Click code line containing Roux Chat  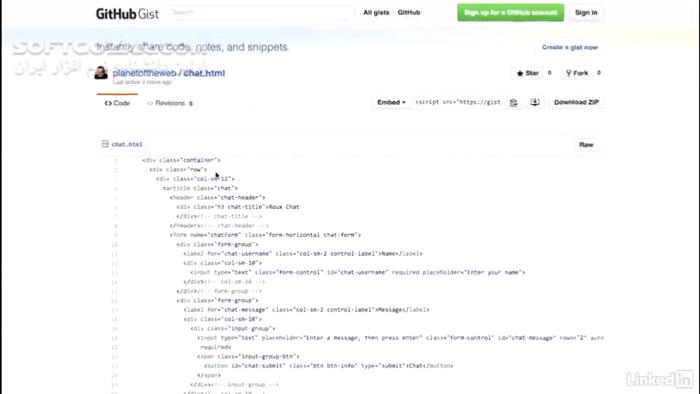(x=238, y=207)
